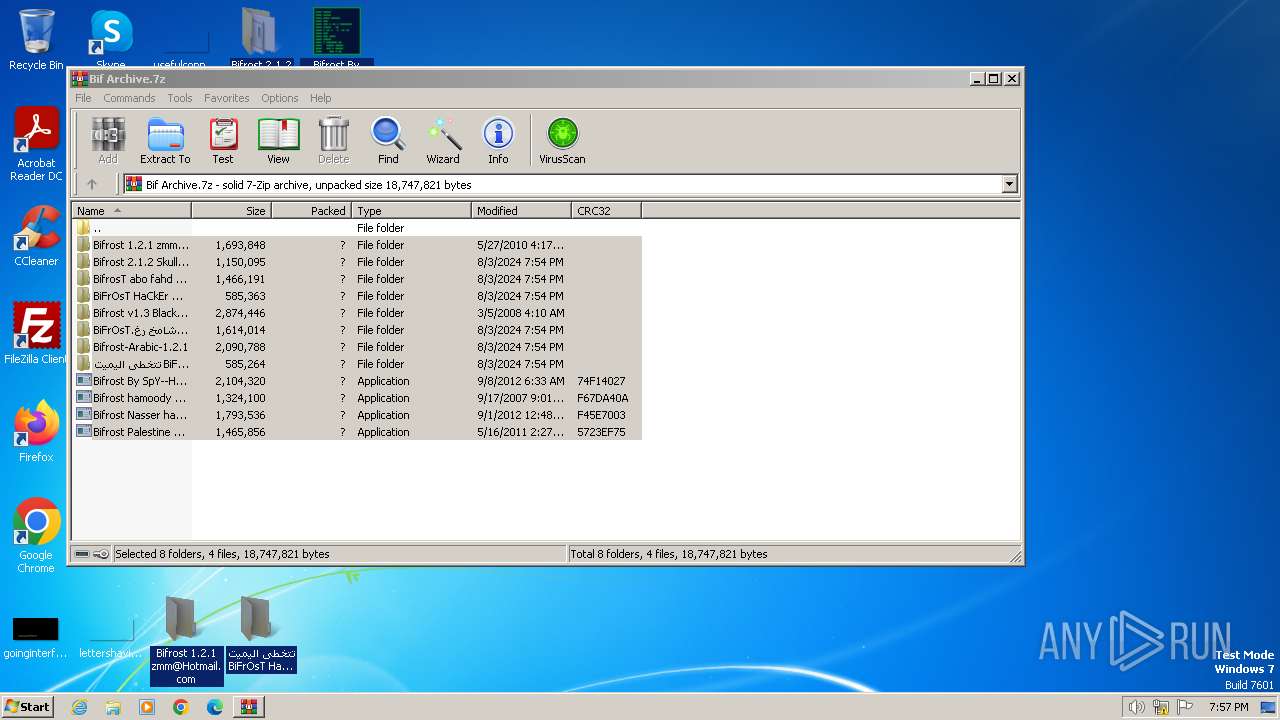Open Internet Explorer from taskbar
1280x720 pixels.
(x=79, y=707)
